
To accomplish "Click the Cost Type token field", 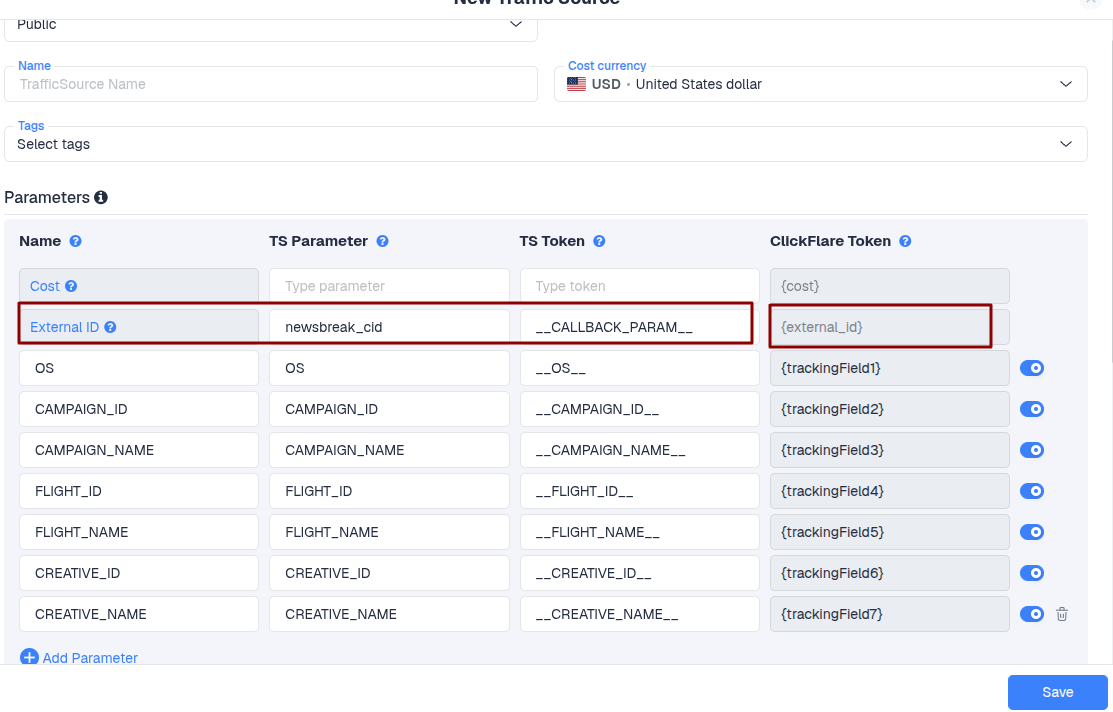I will 640,286.
